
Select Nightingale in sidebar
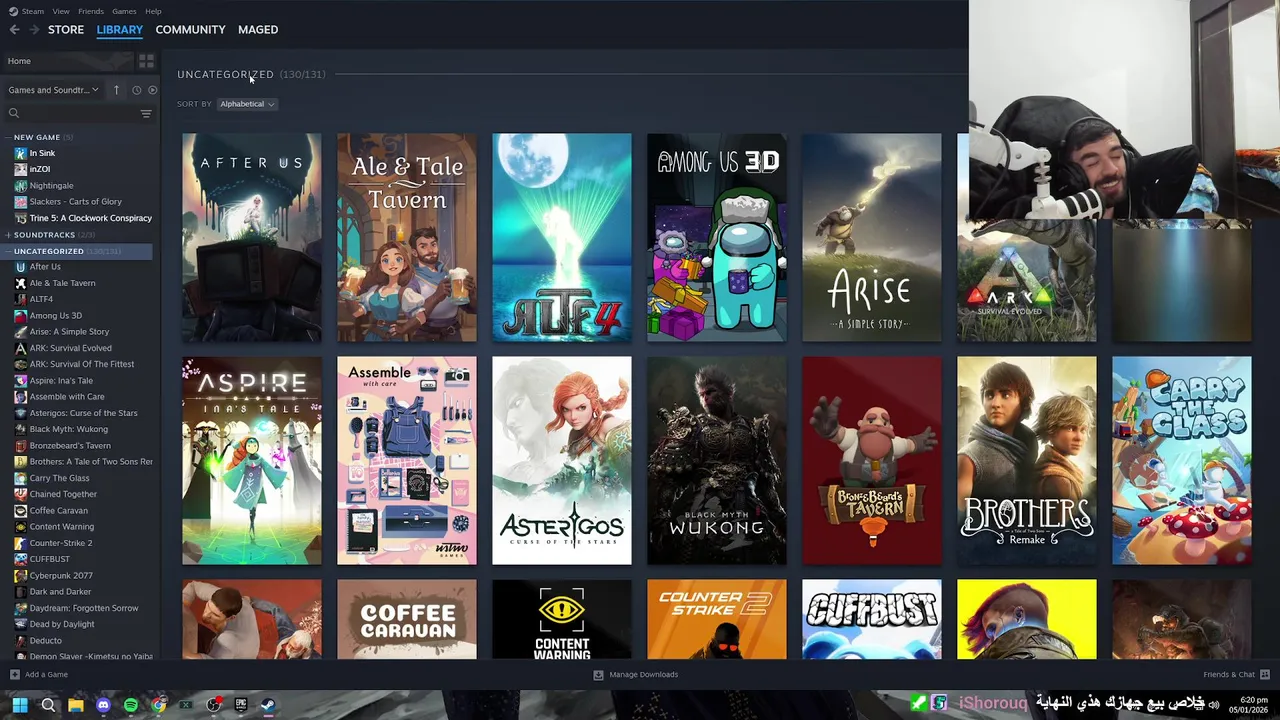coord(51,186)
